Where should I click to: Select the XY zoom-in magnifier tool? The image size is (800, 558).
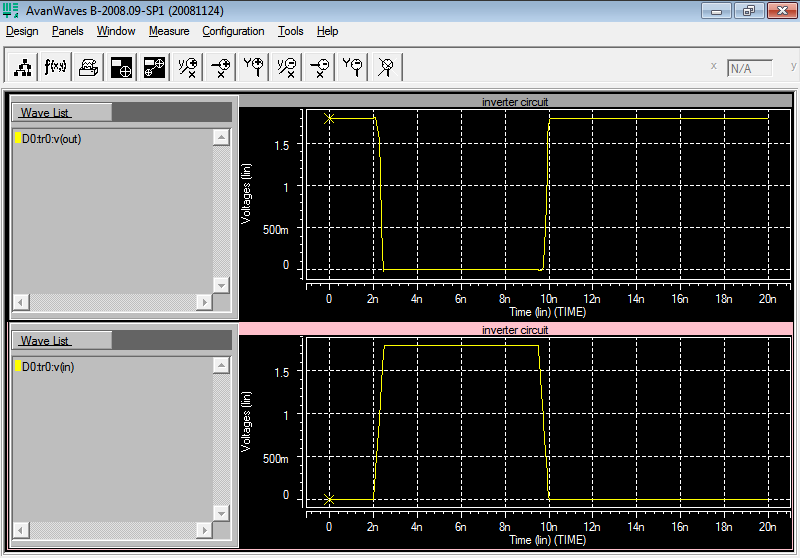pyautogui.click(x=187, y=67)
